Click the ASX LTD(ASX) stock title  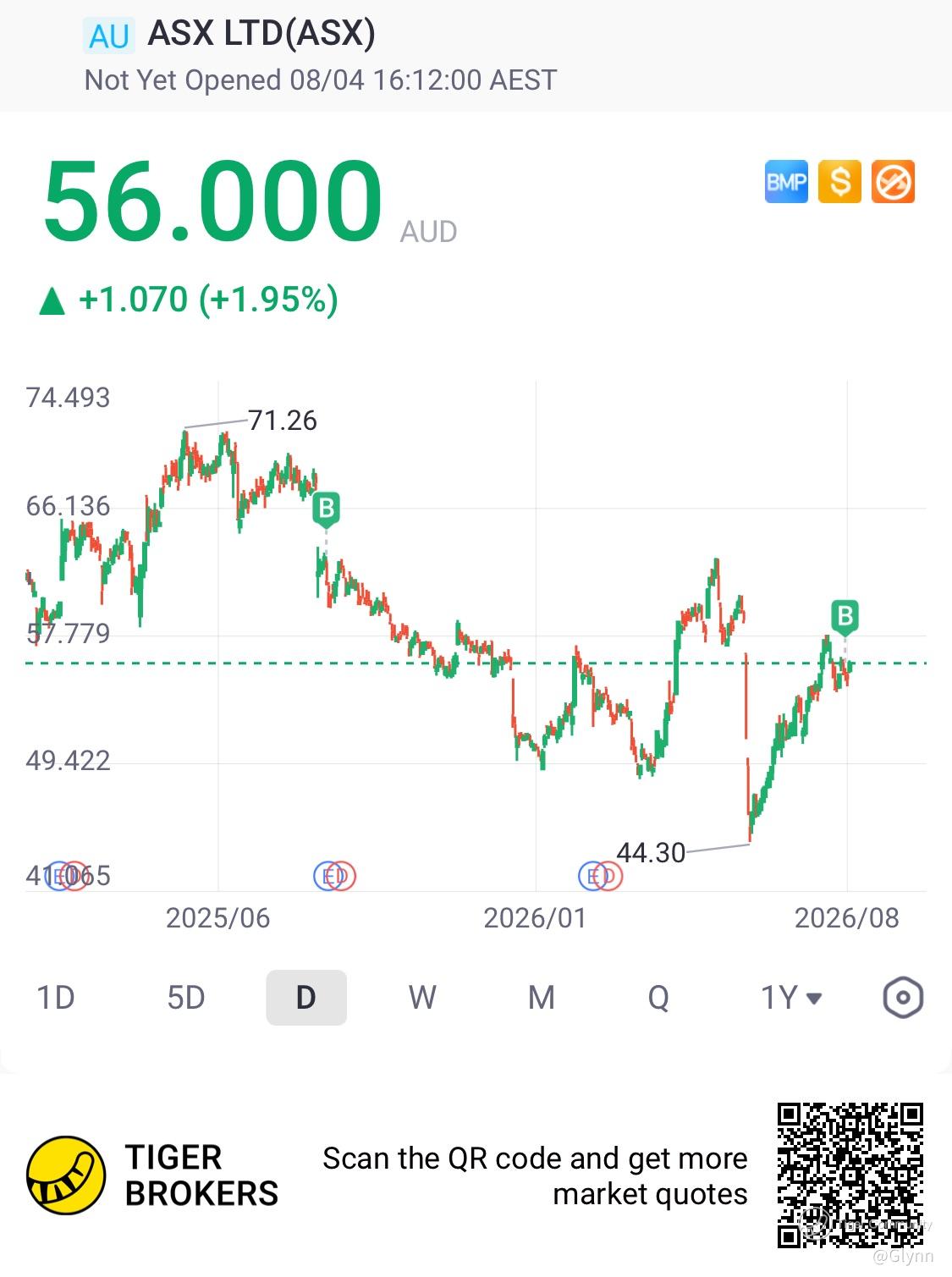click(261, 33)
